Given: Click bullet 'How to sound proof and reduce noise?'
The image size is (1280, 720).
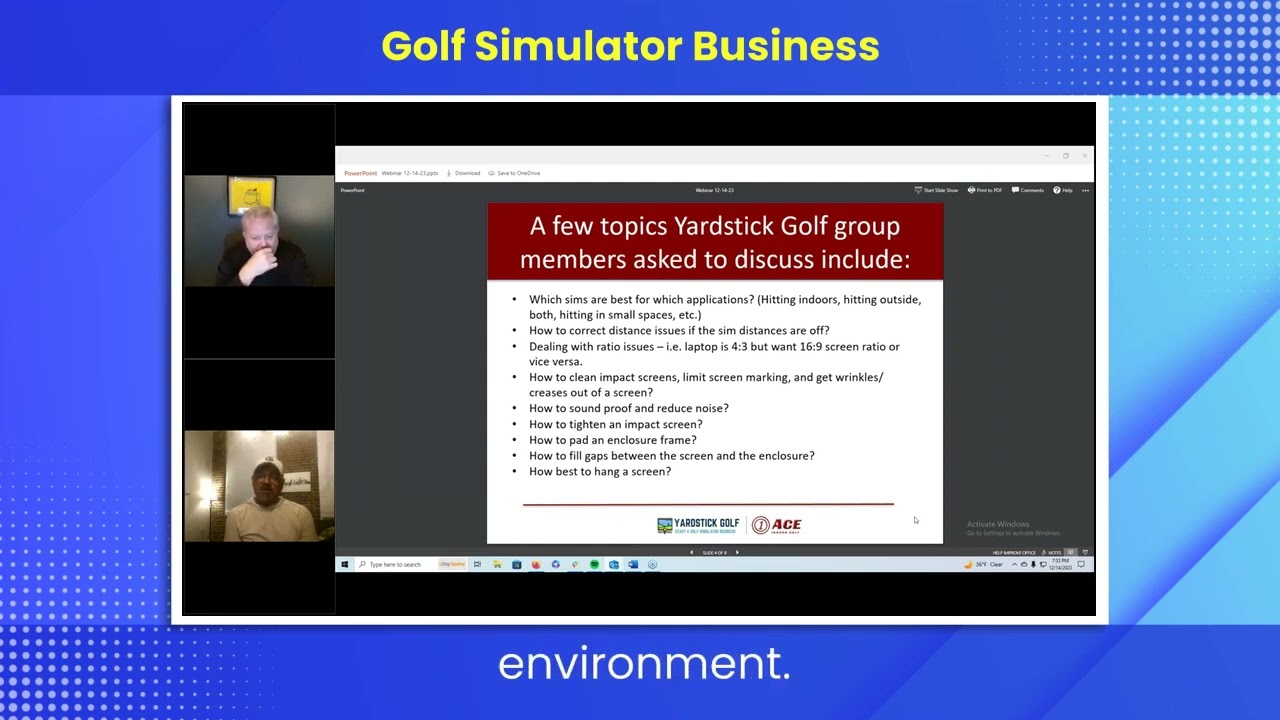Looking at the screenshot, I should click(629, 408).
